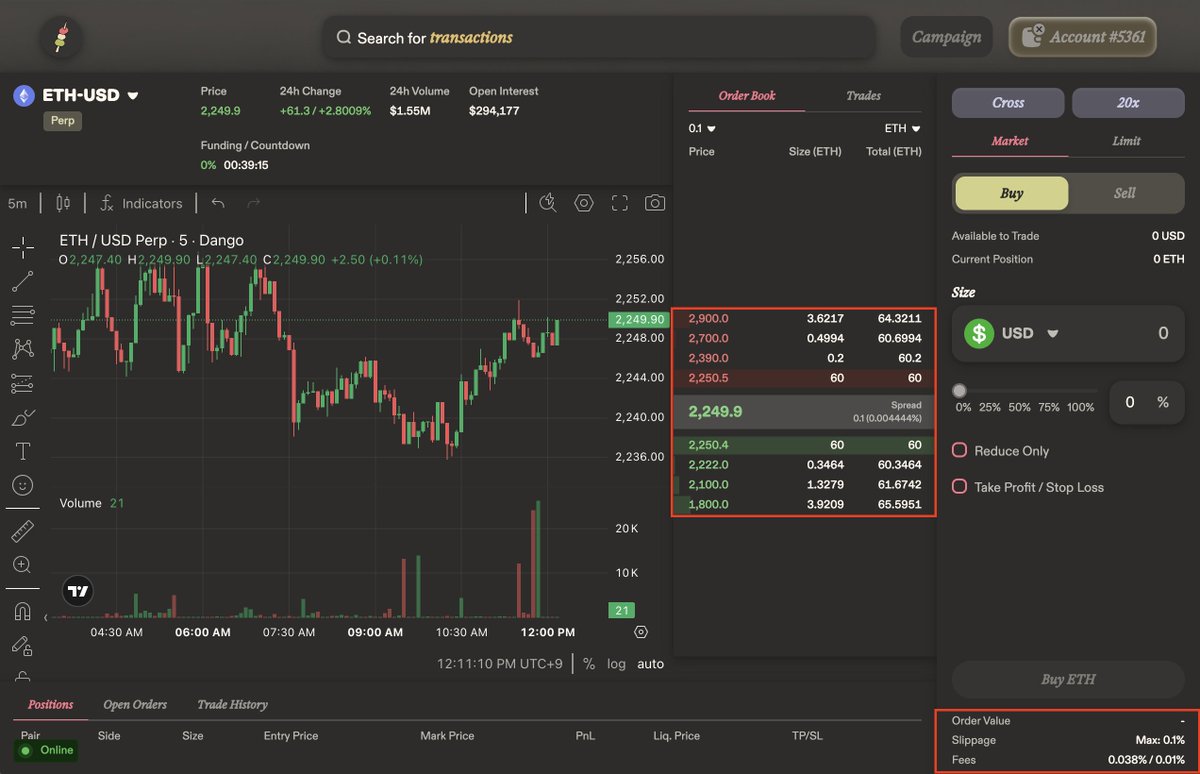Open the long position forecasting tool
Viewport: 1200px width, 774px height.
tap(22, 383)
